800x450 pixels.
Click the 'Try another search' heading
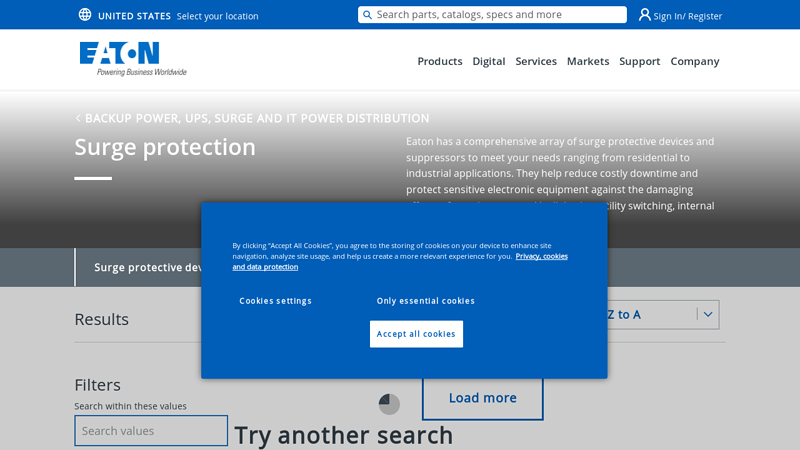pyautogui.click(x=344, y=435)
